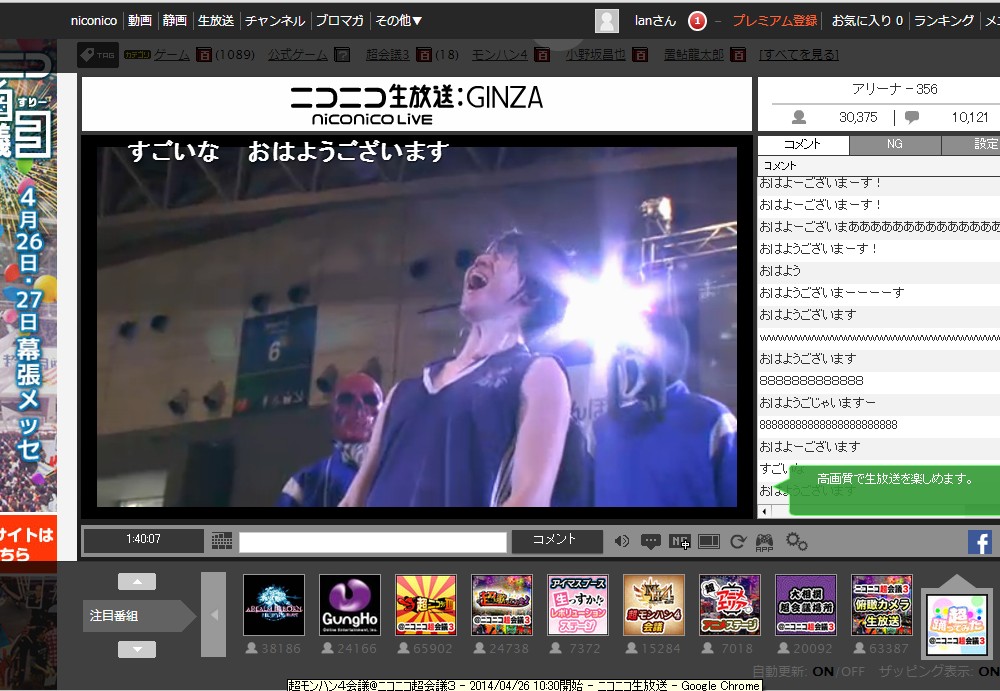This screenshot has height=691, width=1000.
Task: Open dictionary icon next to 超会議3 tag
Action: pos(423,55)
